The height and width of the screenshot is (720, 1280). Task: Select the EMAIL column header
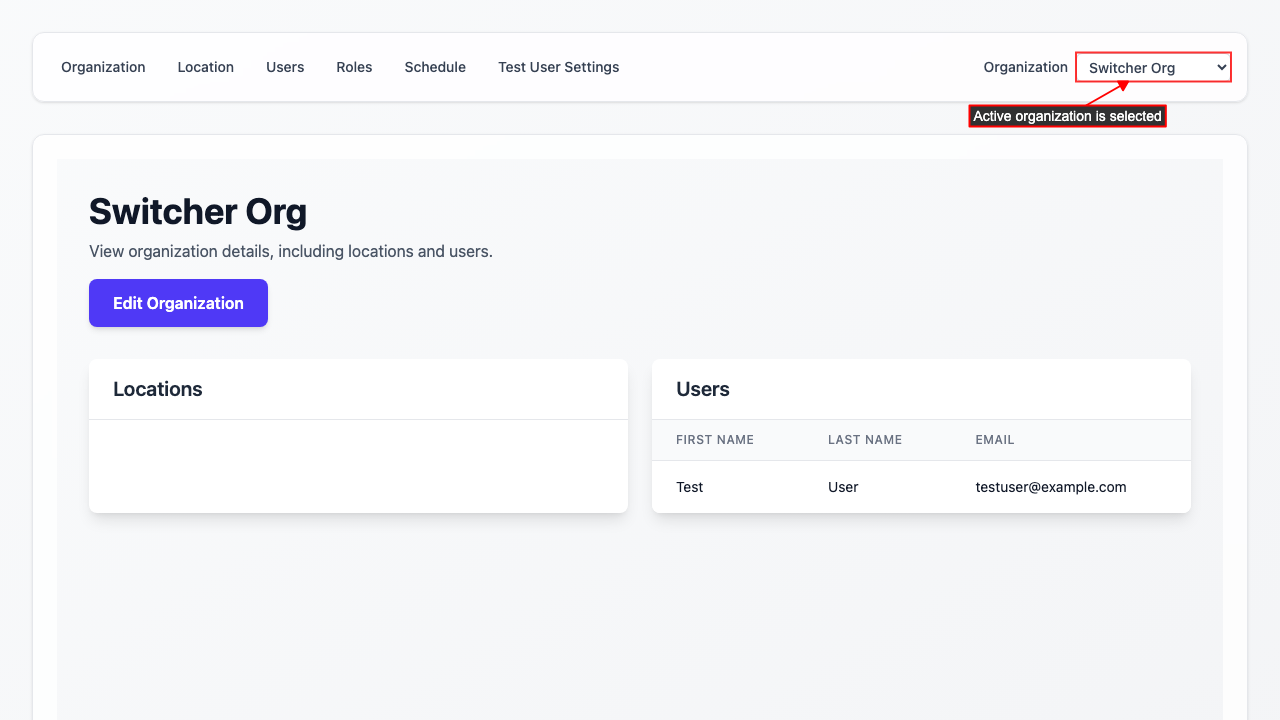pyautogui.click(x=994, y=440)
